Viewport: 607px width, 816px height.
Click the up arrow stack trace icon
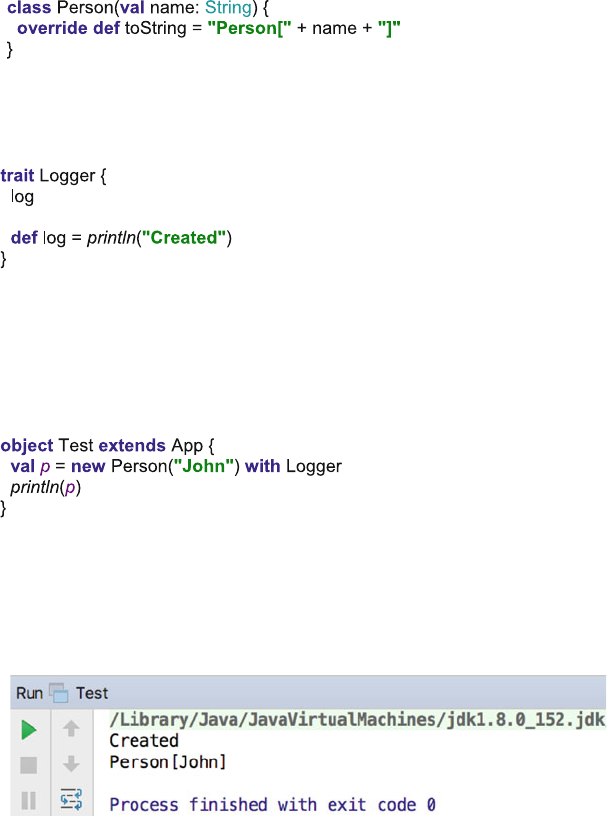[x=71, y=729]
